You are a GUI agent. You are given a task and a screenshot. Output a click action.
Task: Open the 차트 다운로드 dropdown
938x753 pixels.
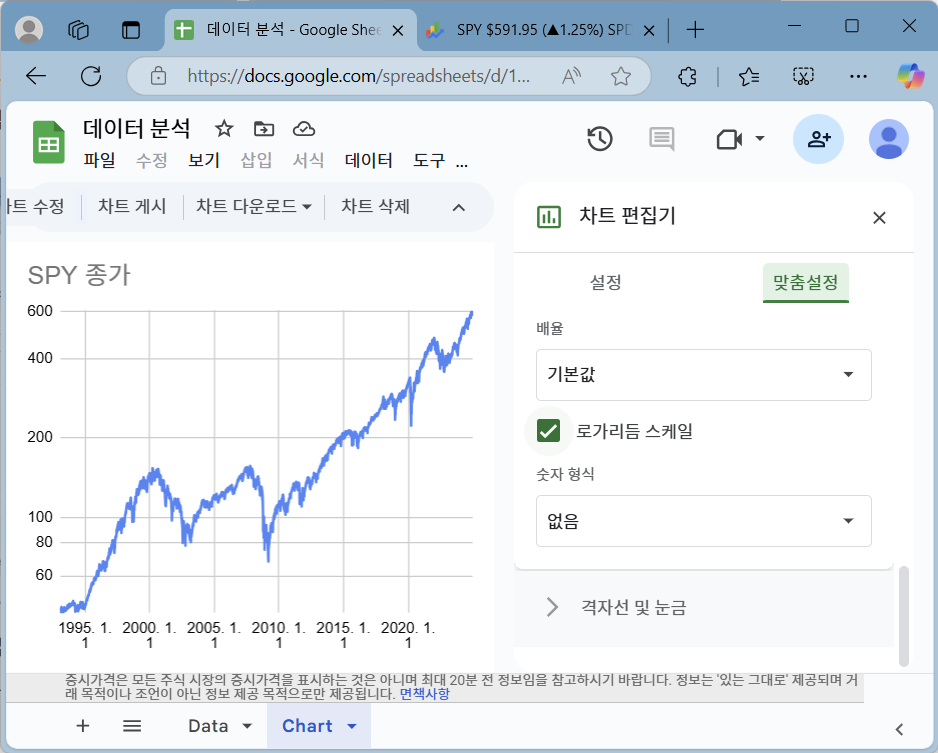(x=254, y=206)
